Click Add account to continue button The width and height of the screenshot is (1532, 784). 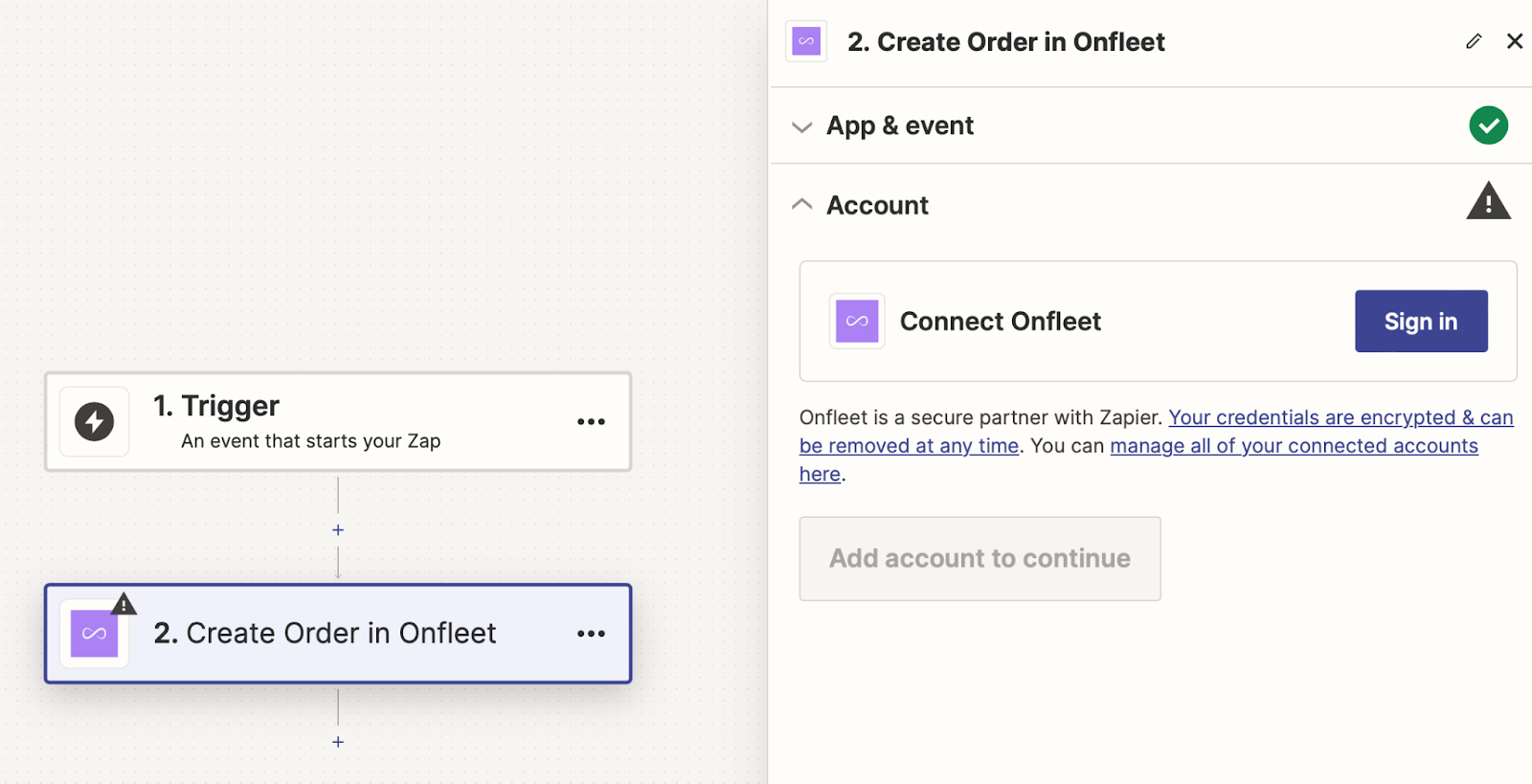pos(980,559)
